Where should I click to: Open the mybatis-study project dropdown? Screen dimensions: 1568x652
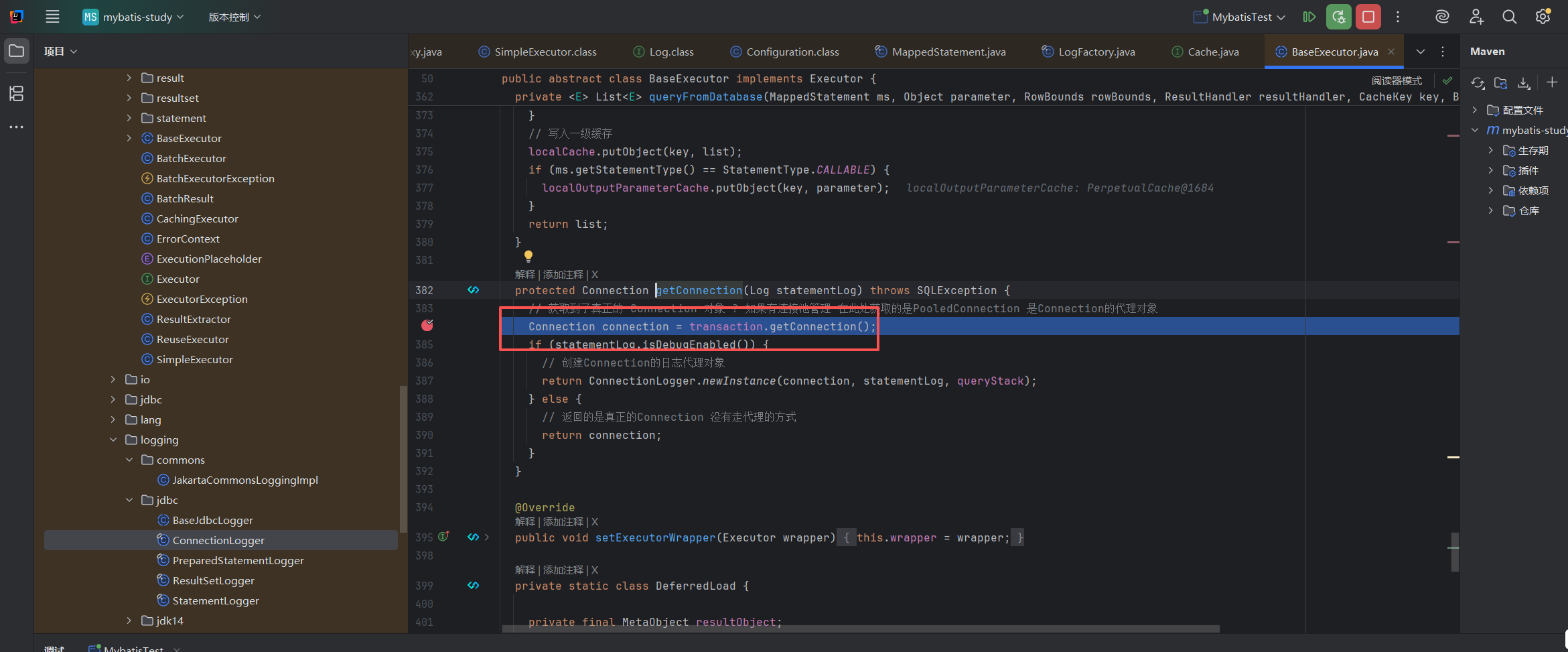click(x=133, y=17)
